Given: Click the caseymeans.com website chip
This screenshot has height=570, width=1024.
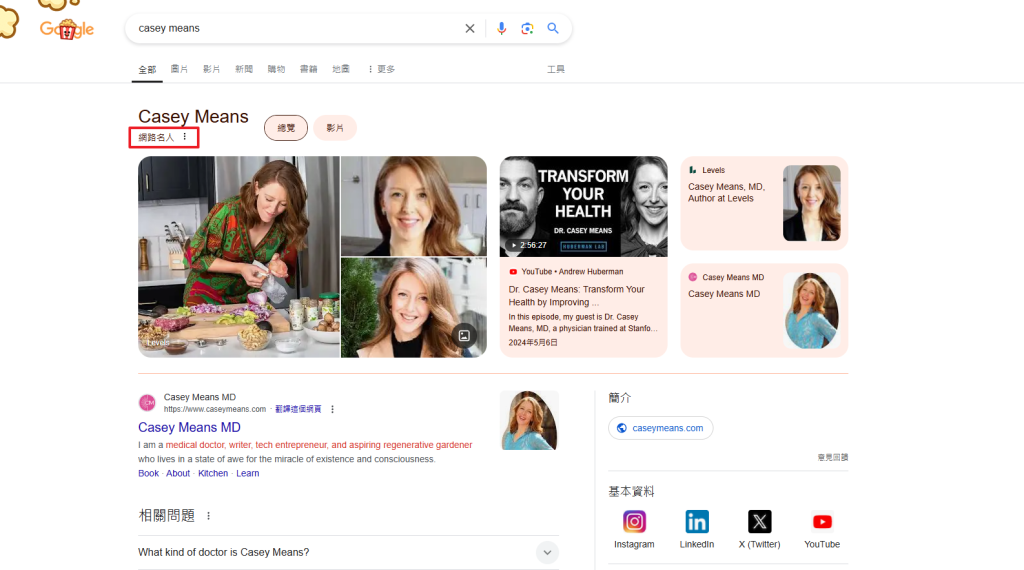Looking at the screenshot, I should coord(660,428).
